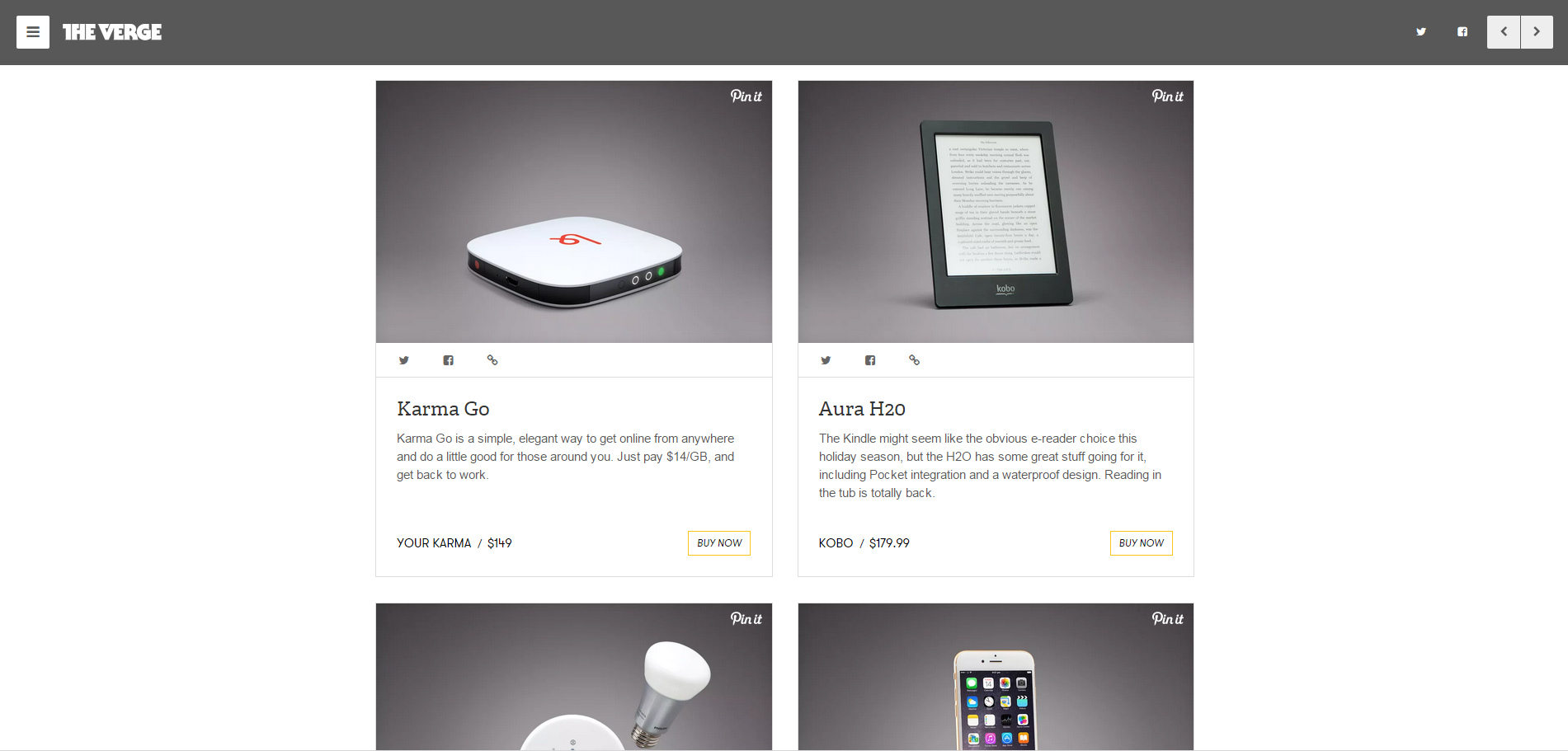1568x751 pixels.
Task: Go to next page with right chevron
Action: pyautogui.click(x=1537, y=32)
